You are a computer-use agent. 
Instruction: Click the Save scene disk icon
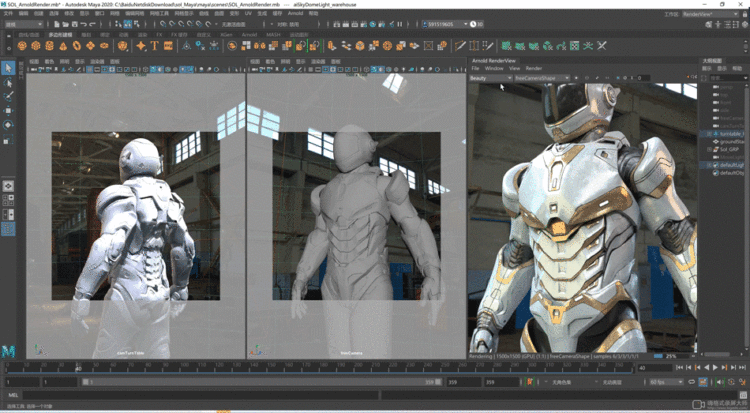(x=74, y=24)
